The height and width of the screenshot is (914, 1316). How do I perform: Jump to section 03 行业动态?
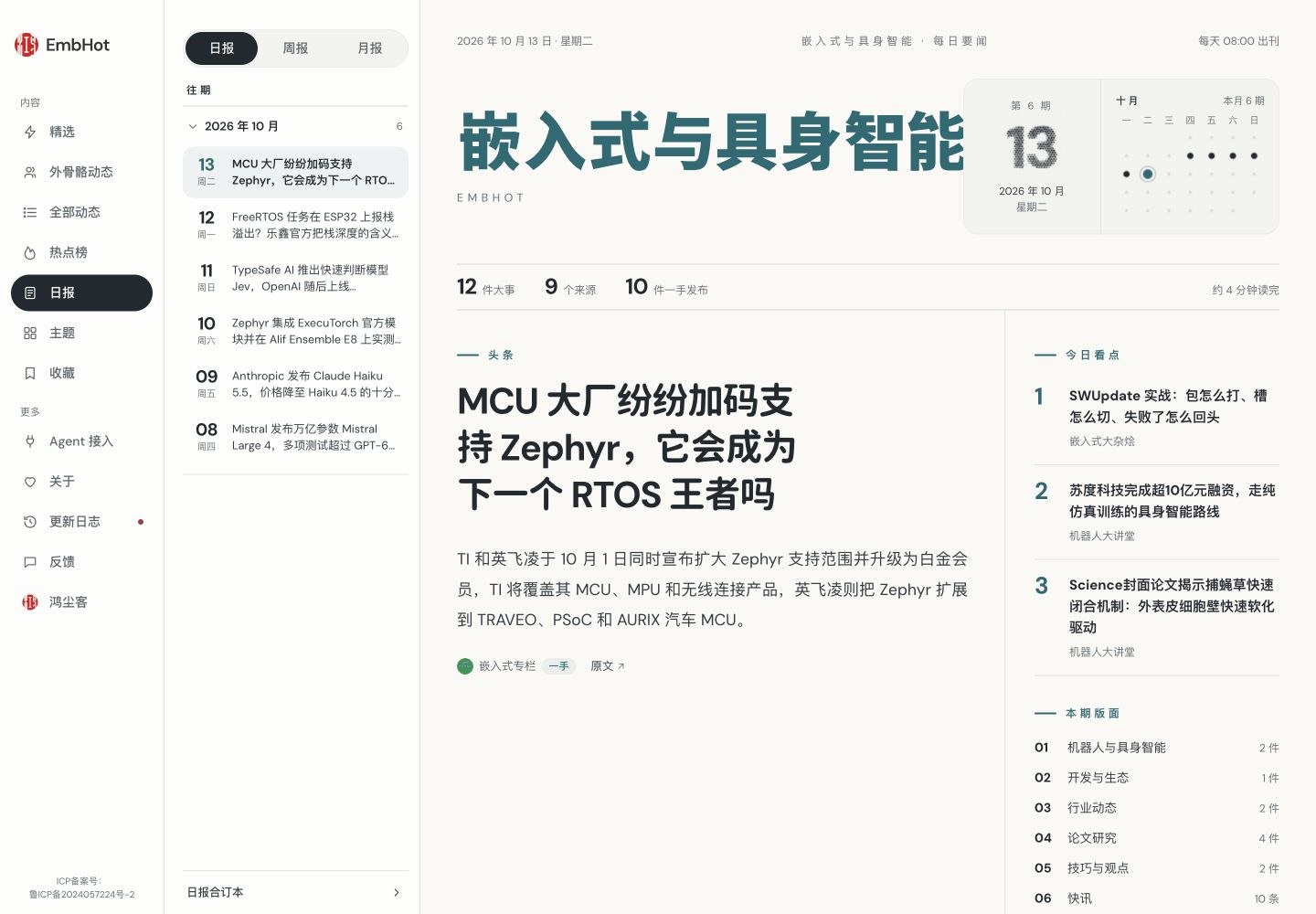tap(1156, 808)
